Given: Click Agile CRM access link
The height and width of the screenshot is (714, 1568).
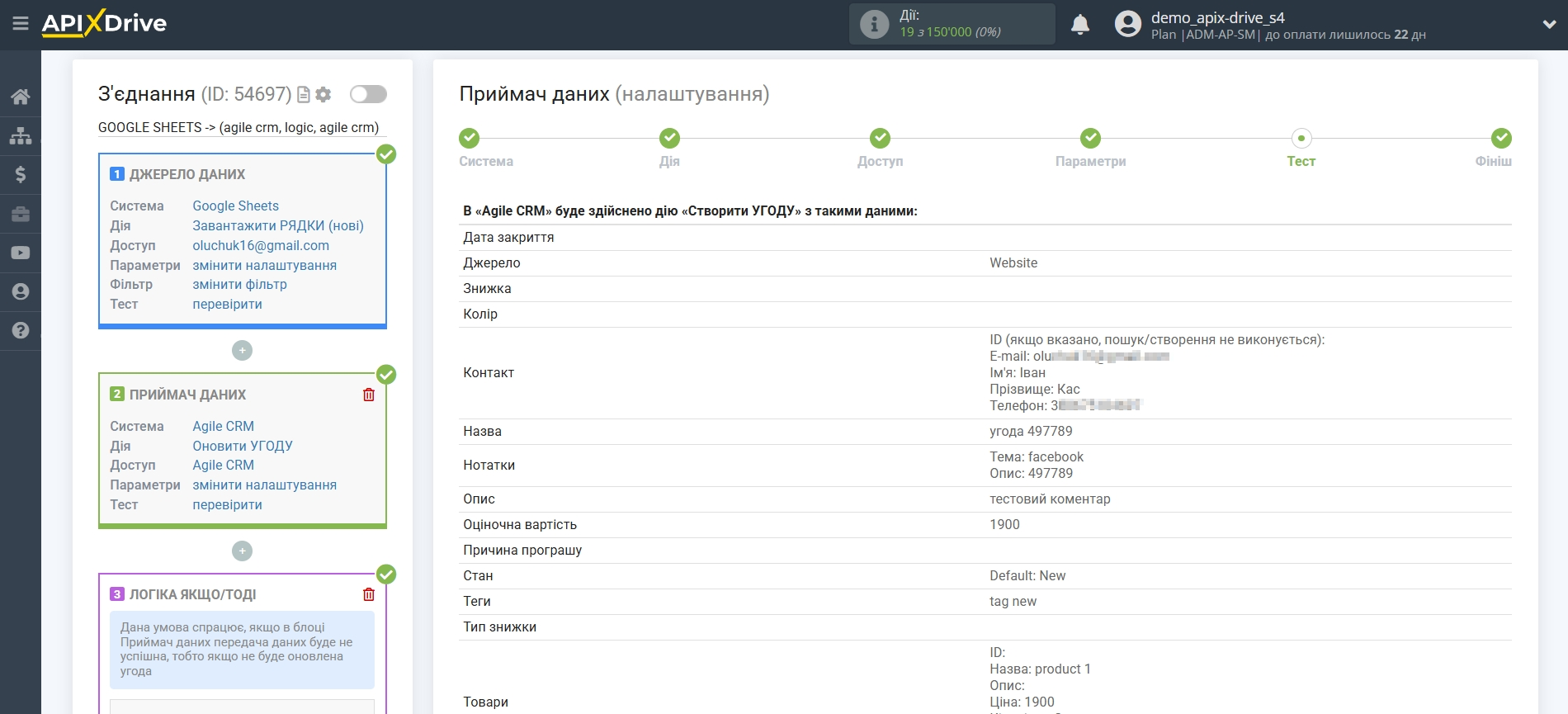Looking at the screenshot, I should pos(223,465).
